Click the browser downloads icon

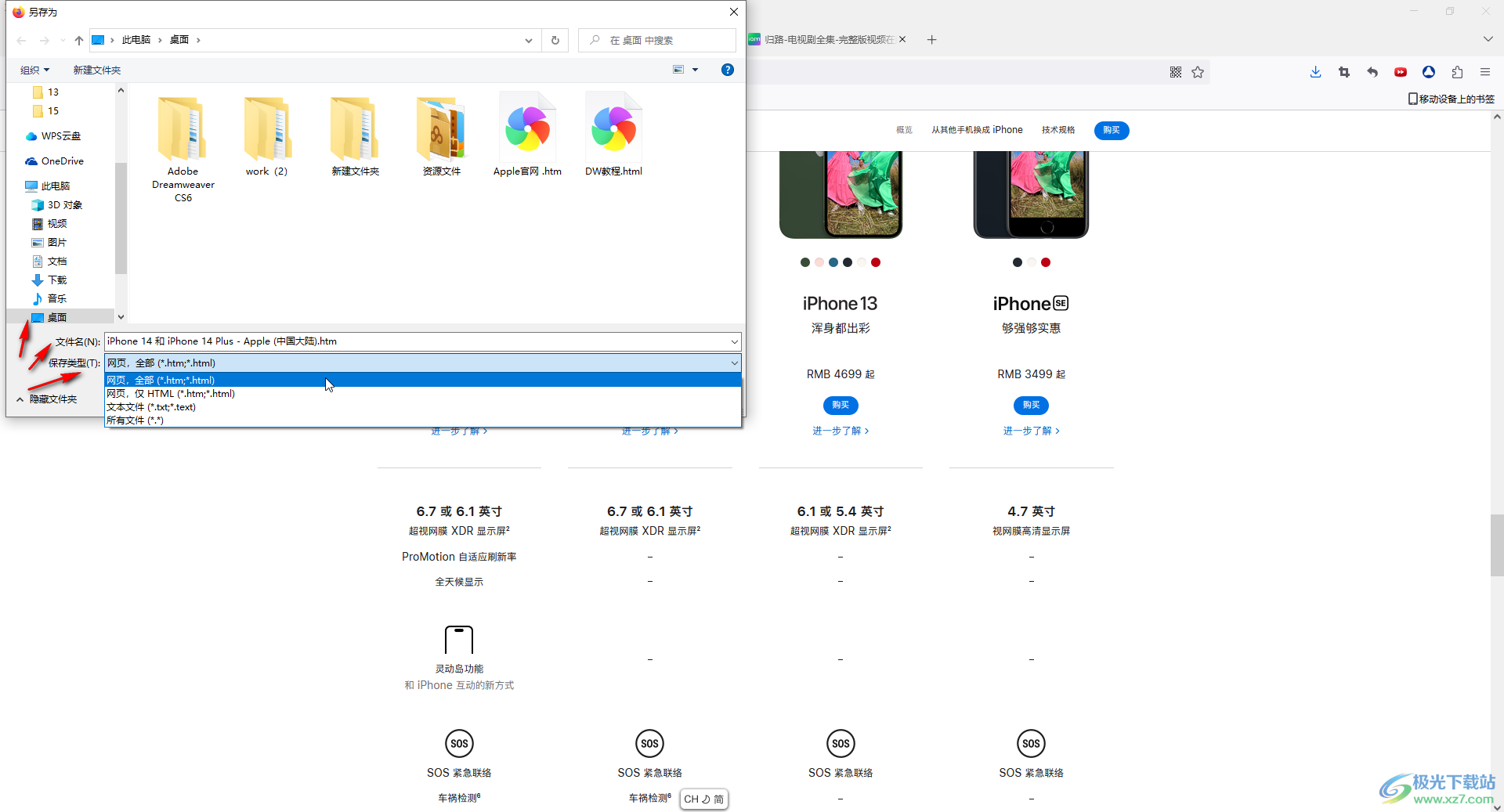tap(1315, 72)
